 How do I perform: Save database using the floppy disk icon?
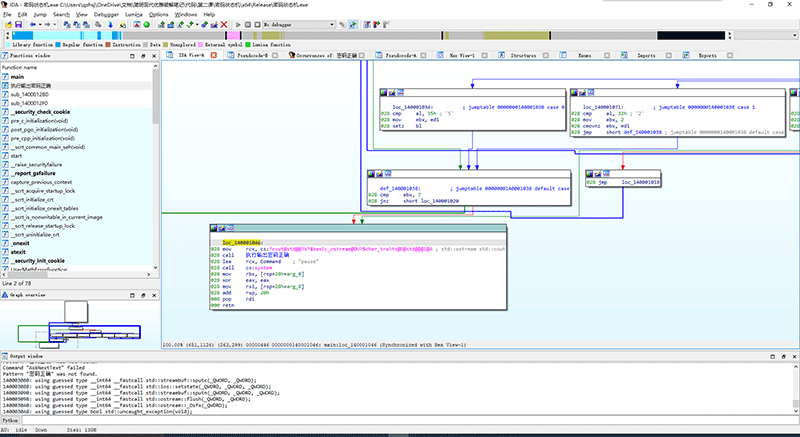tap(17, 25)
